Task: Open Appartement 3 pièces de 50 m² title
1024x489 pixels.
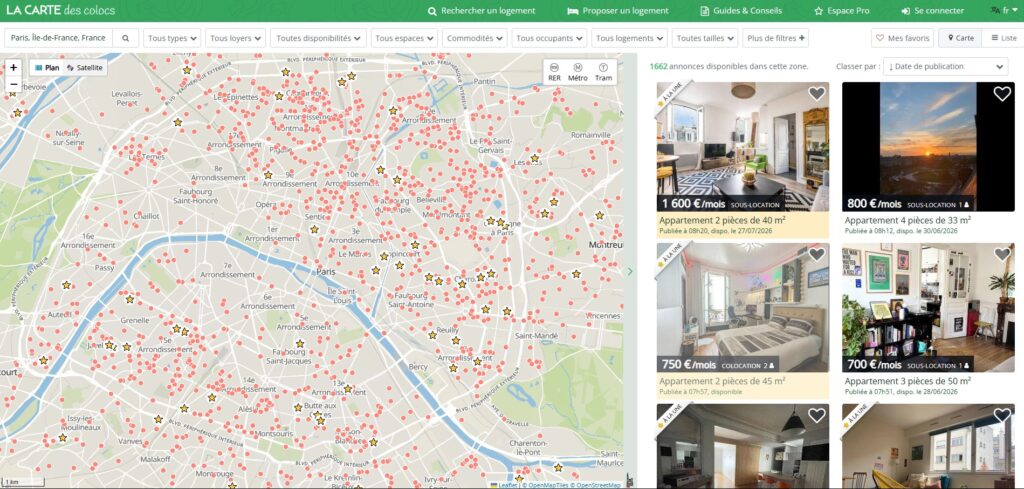Action: pyautogui.click(x=908, y=381)
